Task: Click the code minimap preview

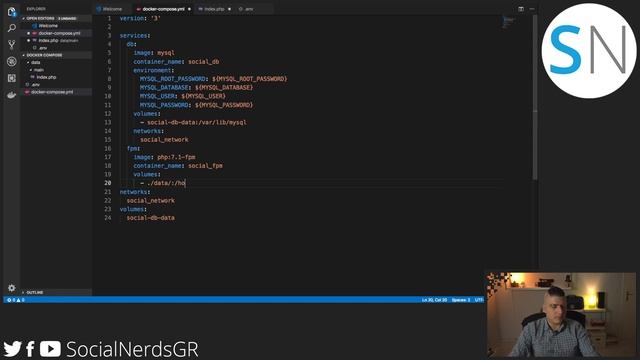Action: [509, 23]
